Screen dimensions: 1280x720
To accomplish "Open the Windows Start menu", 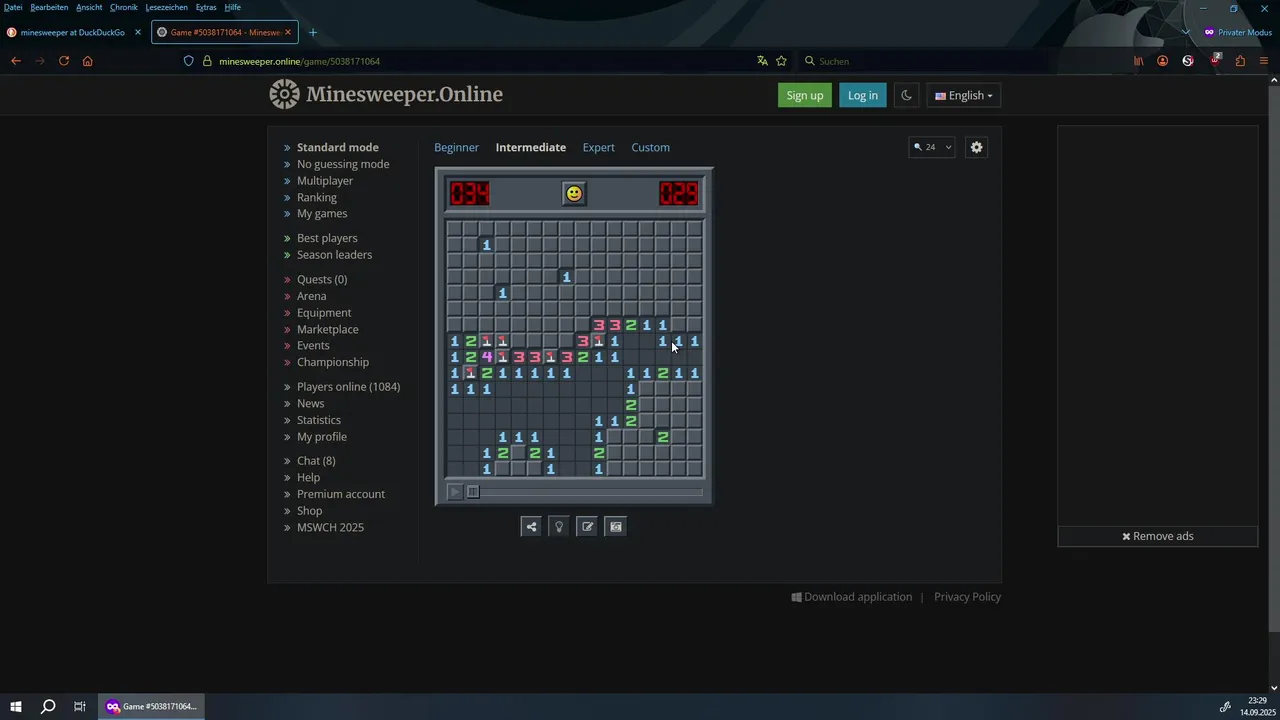I will tap(16, 706).
